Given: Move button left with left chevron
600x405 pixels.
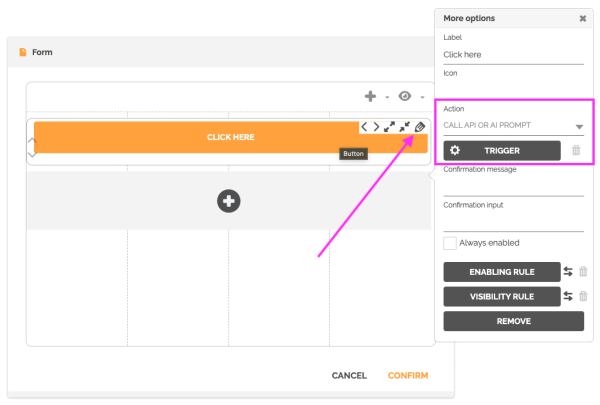Looking at the screenshot, I should (364, 127).
